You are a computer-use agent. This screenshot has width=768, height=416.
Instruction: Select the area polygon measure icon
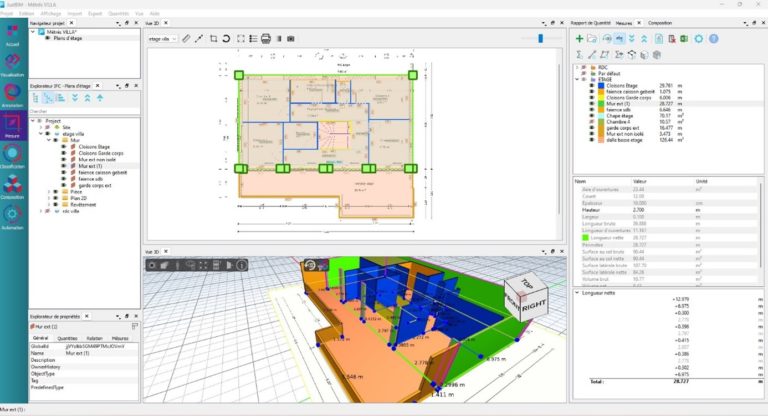pyautogui.click(x=605, y=54)
